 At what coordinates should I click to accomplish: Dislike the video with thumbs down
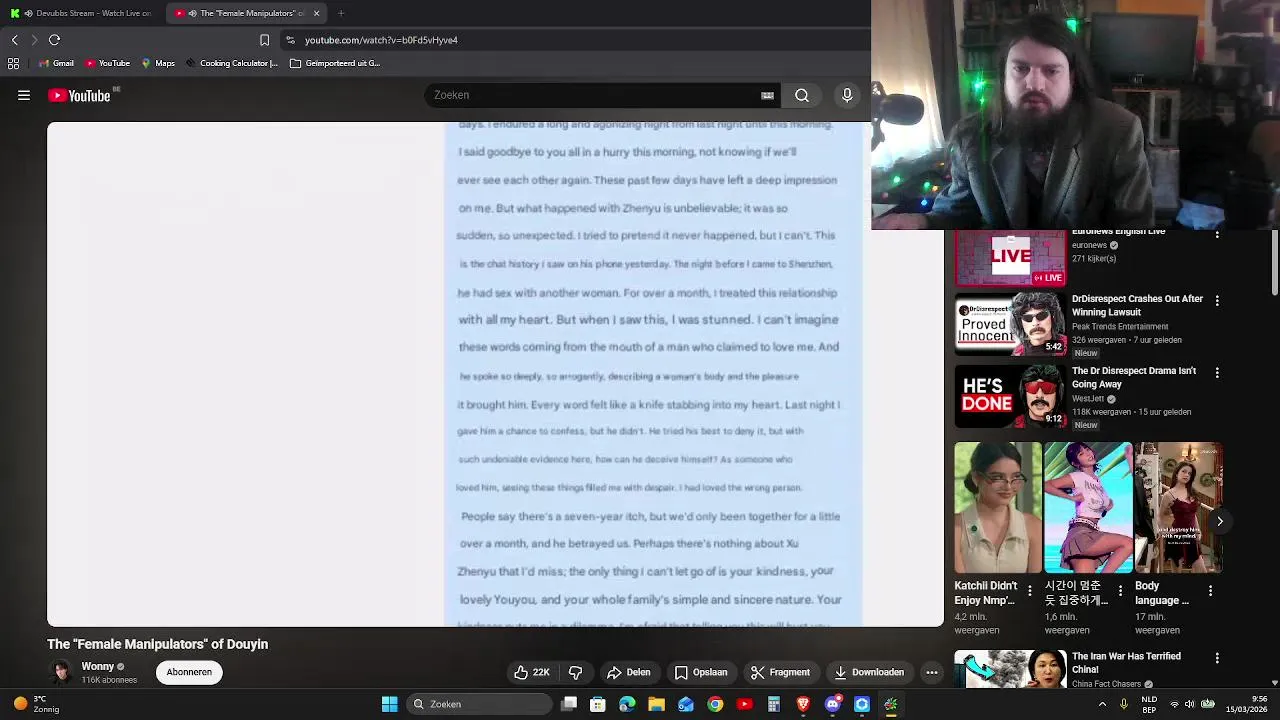pos(575,672)
